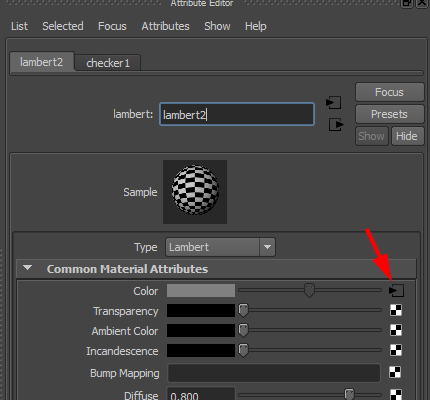Click the Diffuse slider handle
The width and height of the screenshot is (430, 400).
click(x=349, y=394)
